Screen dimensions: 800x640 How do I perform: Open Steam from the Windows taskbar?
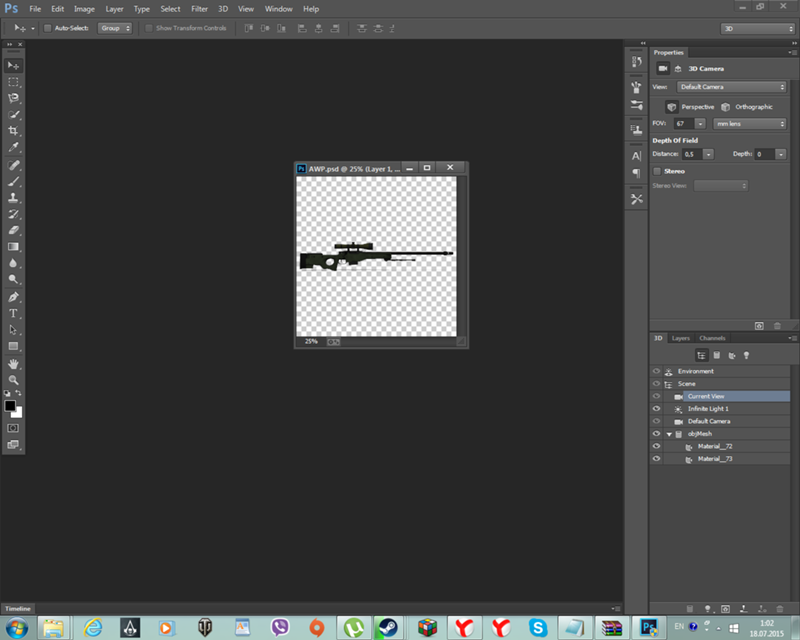(386, 627)
